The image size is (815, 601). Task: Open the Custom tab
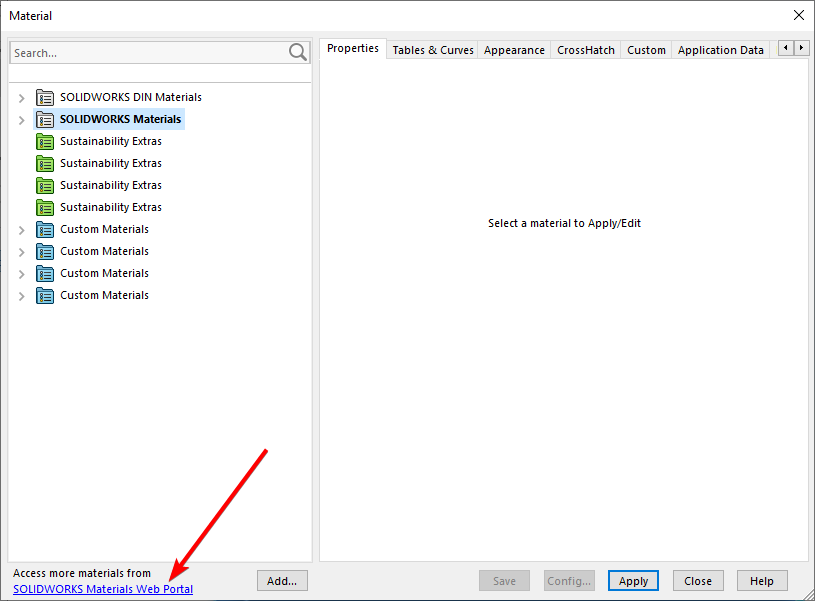[646, 50]
